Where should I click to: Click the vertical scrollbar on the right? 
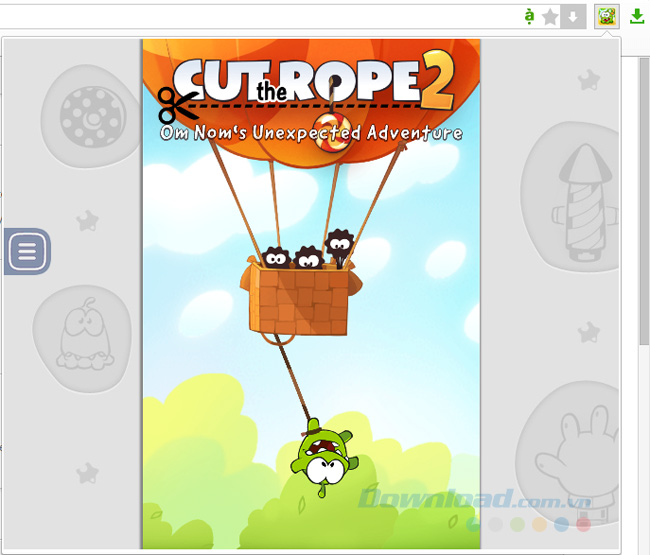(644, 201)
